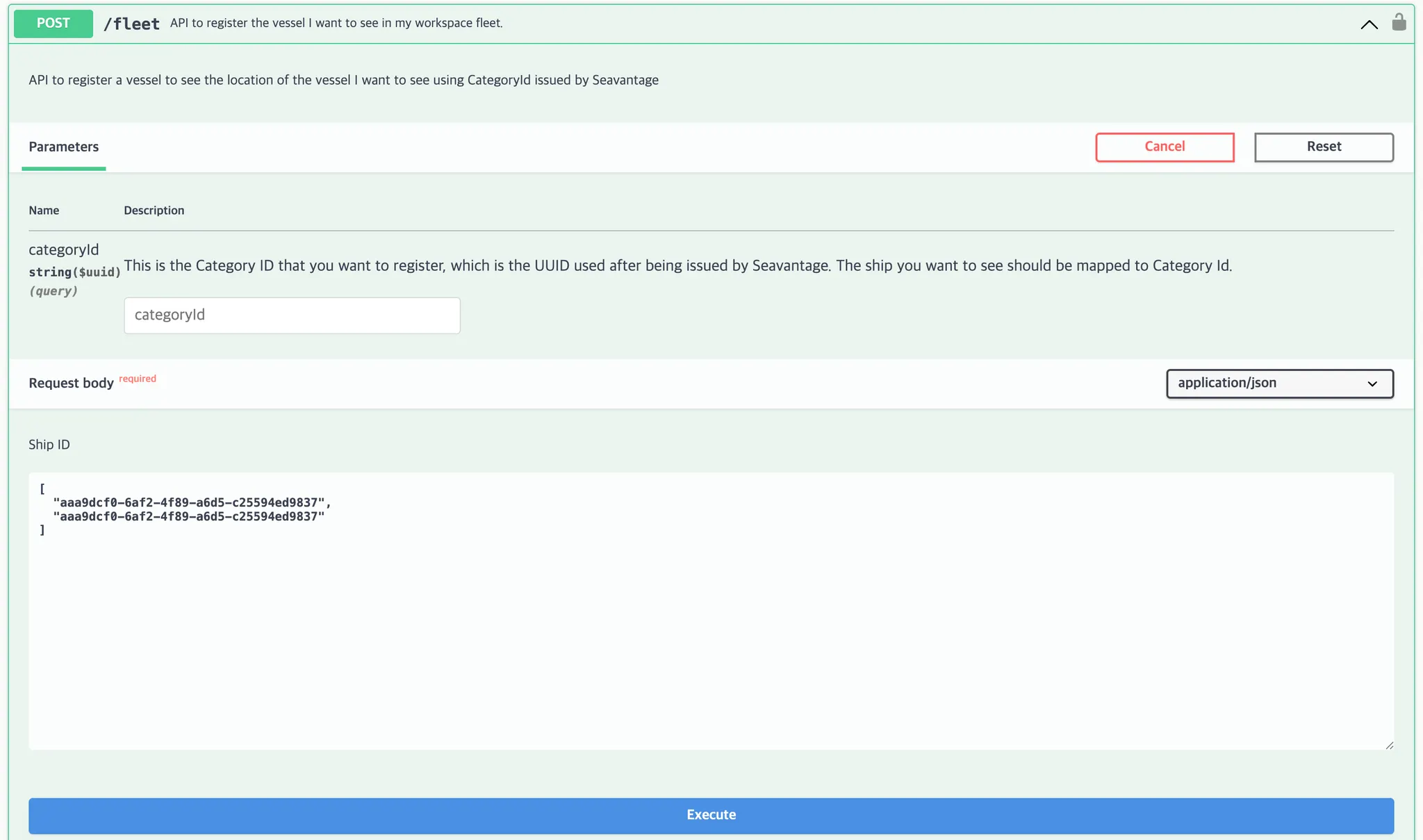Click the lock authorization icon
The width and height of the screenshot is (1423, 840).
(1399, 23)
